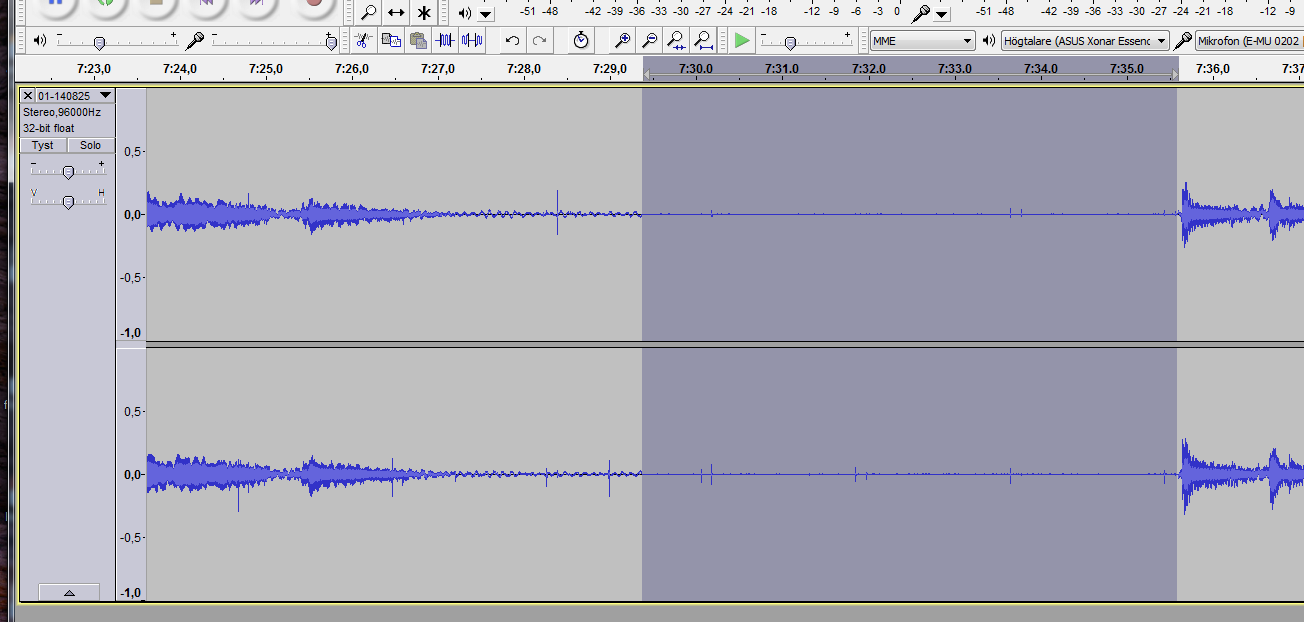
Task: Adjust the track gain slider
Action: click(68, 172)
